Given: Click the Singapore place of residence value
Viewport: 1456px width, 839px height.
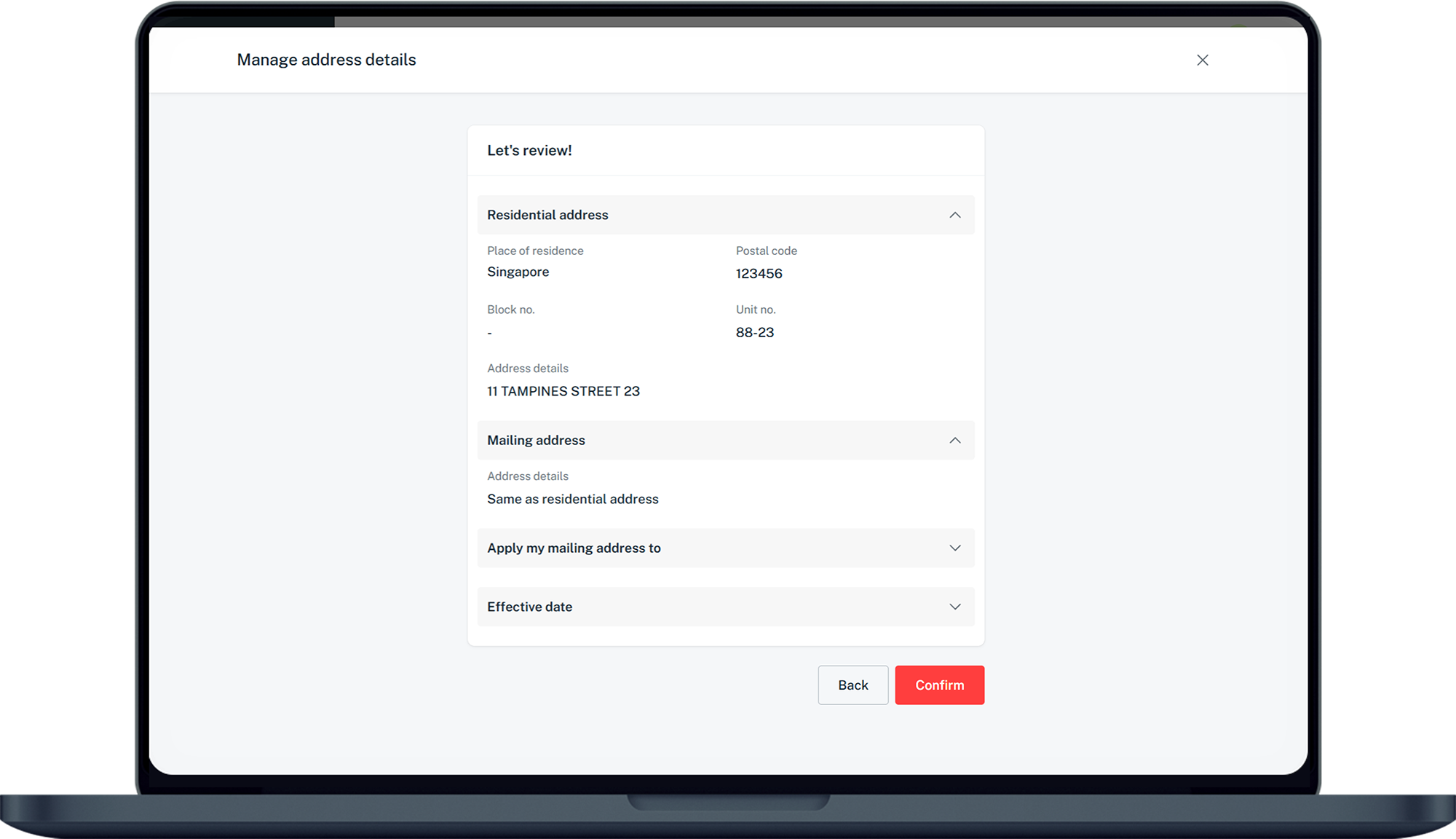Looking at the screenshot, I should pos(518,272).
